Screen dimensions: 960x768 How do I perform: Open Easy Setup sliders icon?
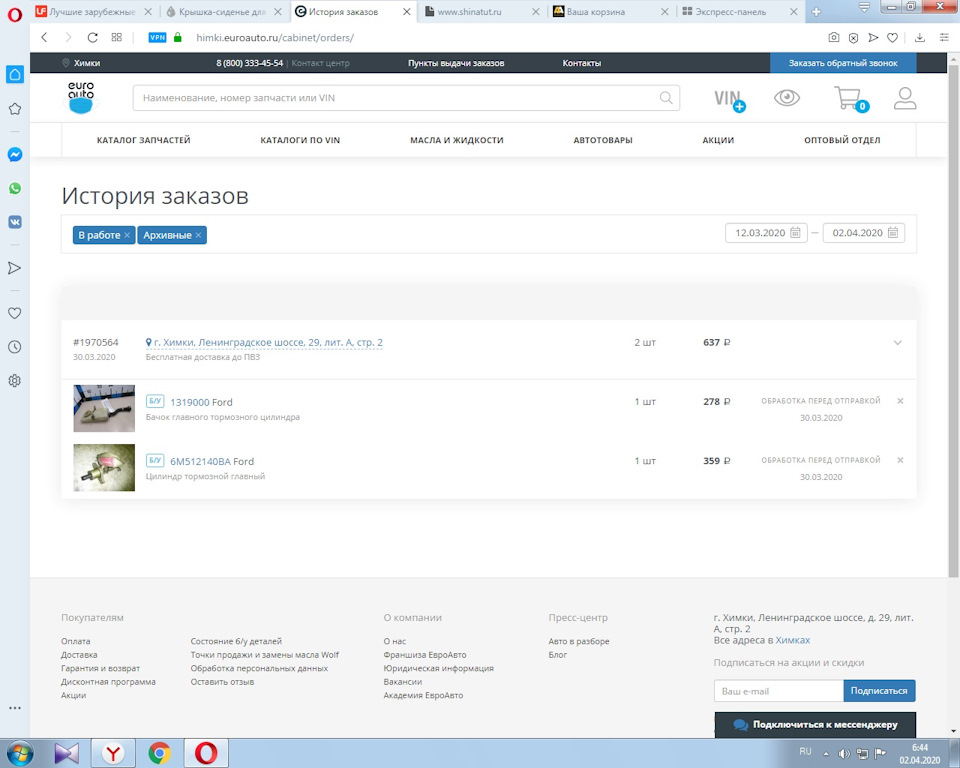pos(944,37)
